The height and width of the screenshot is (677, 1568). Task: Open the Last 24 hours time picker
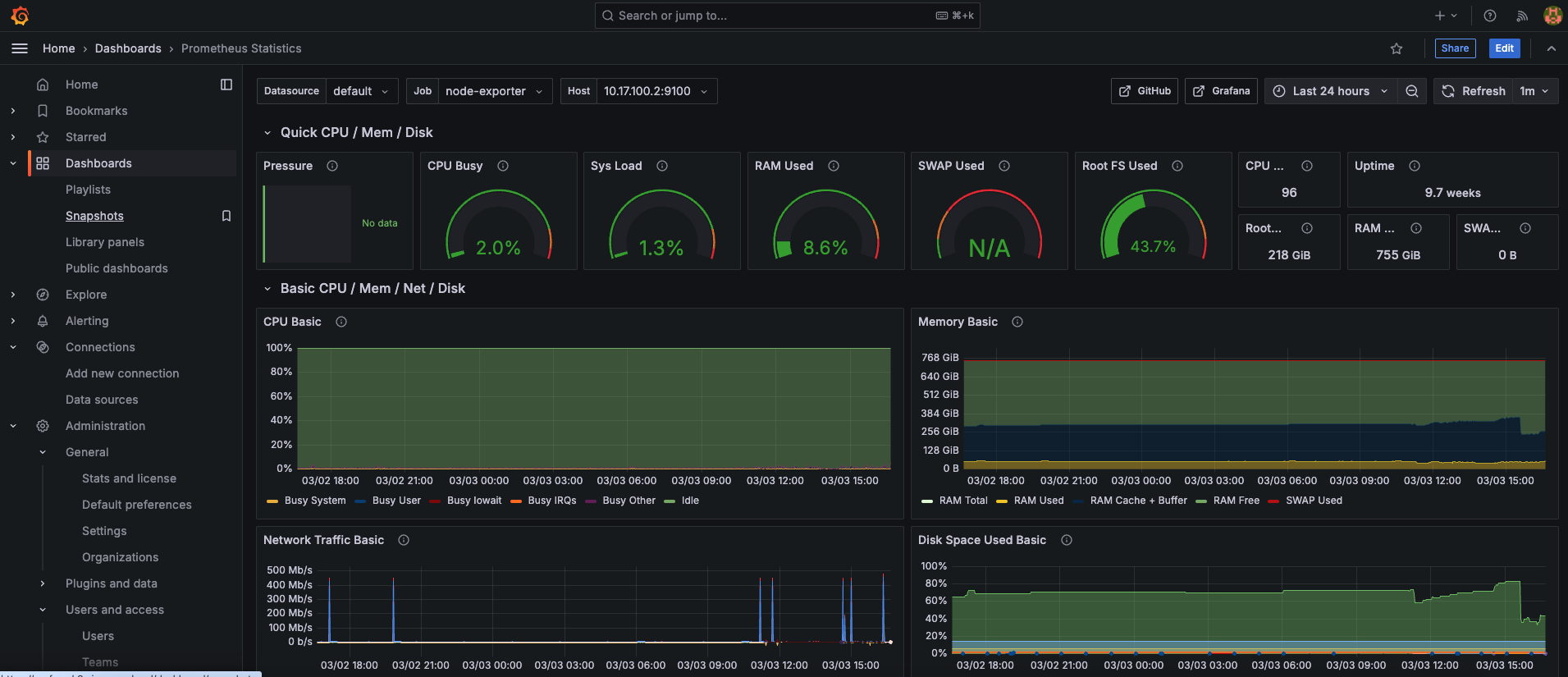[1330, 91]
